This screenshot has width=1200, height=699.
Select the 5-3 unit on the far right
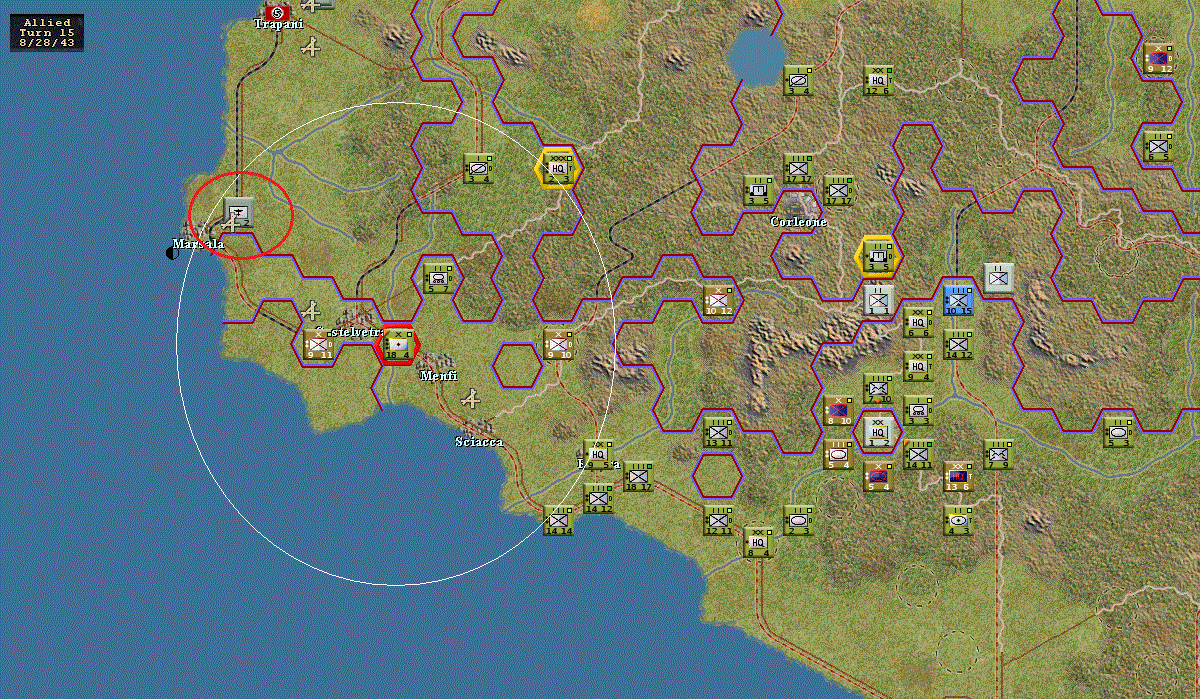(x=1118, y=432)
